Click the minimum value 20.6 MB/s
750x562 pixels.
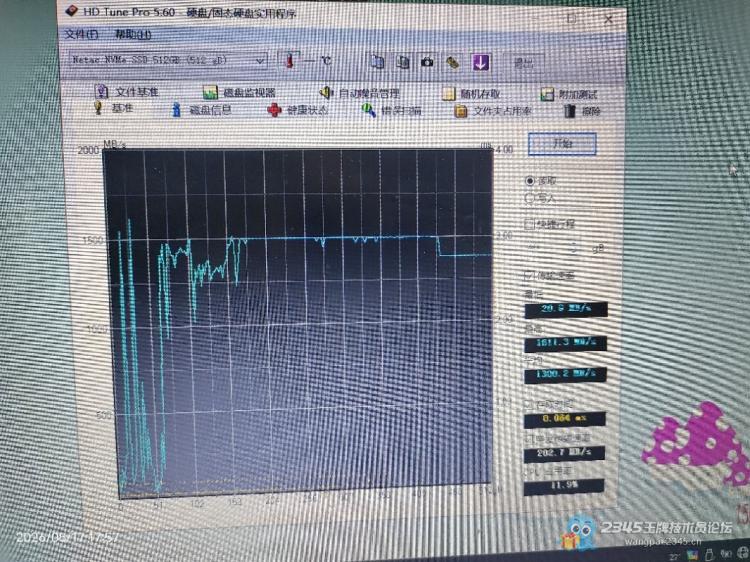click(x=566, y=309)
